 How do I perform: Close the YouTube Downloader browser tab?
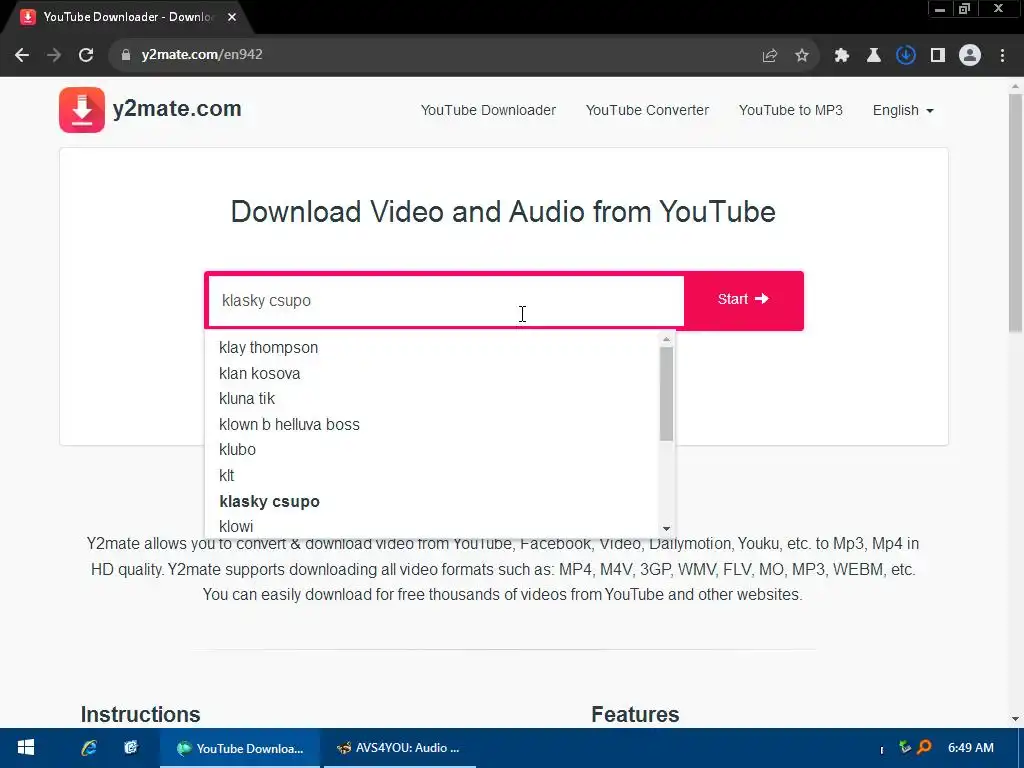232,17
